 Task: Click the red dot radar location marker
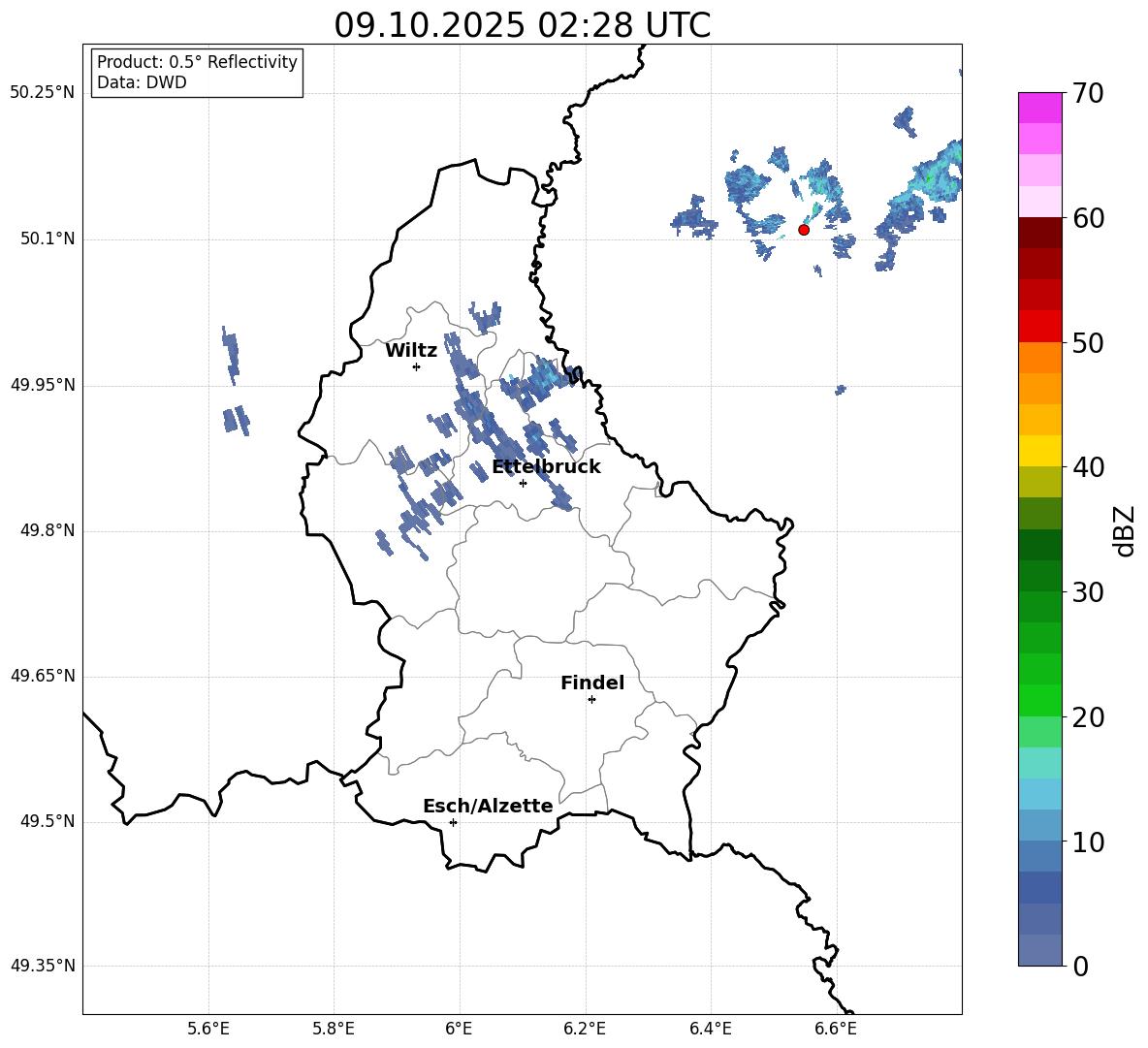tap(803, 230)
